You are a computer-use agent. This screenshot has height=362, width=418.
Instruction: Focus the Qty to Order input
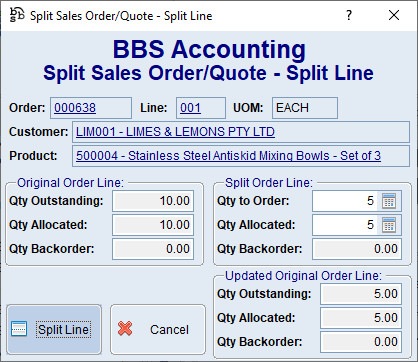point(345,201)
